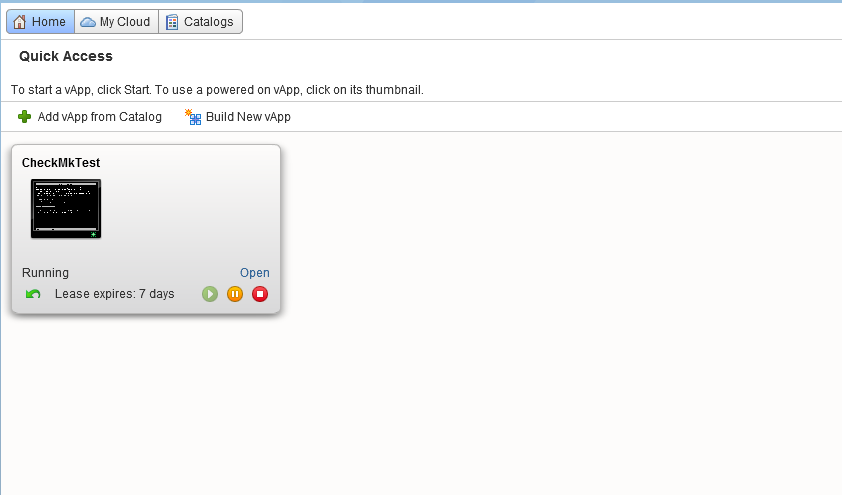Click the CheckMkTest vApp title
842x495 pixels.
(61, 163)
